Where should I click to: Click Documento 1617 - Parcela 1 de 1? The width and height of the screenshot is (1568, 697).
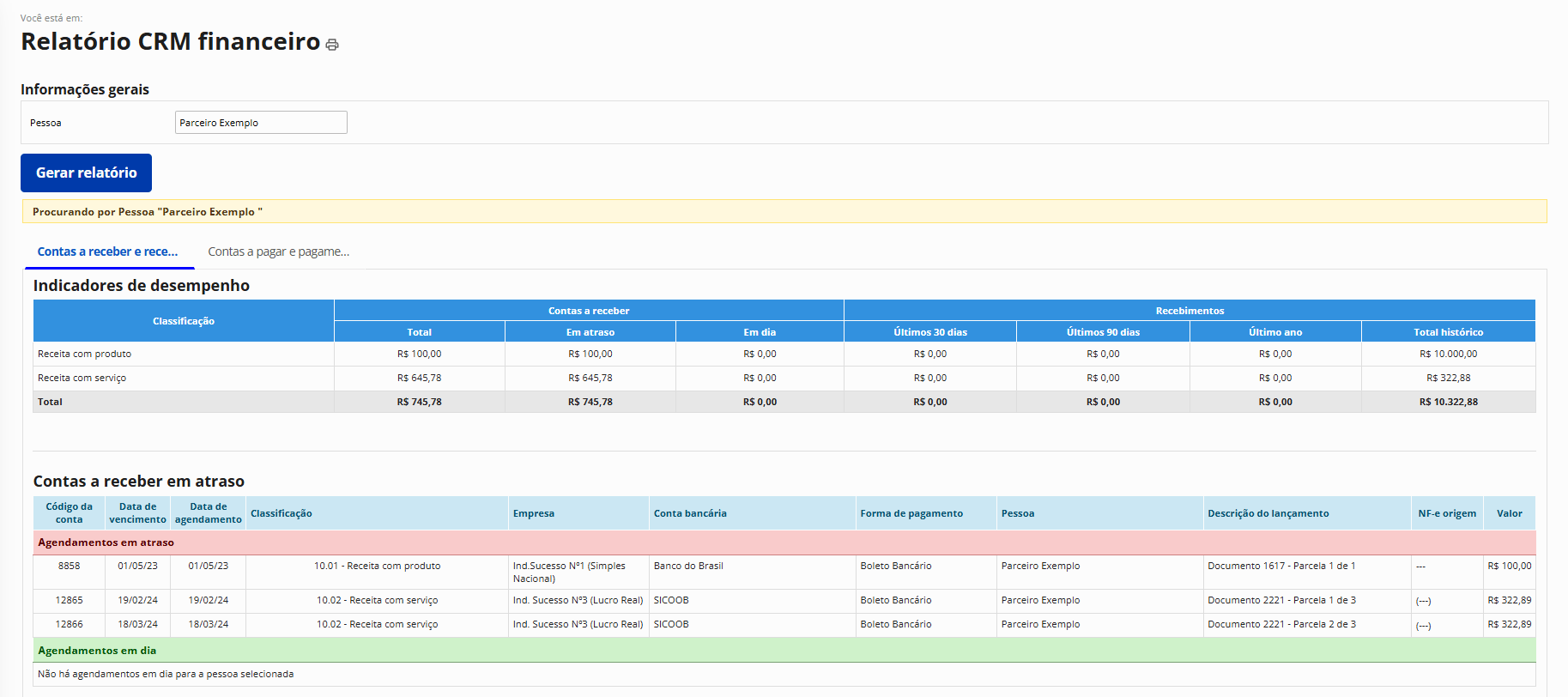point(1281,566)
